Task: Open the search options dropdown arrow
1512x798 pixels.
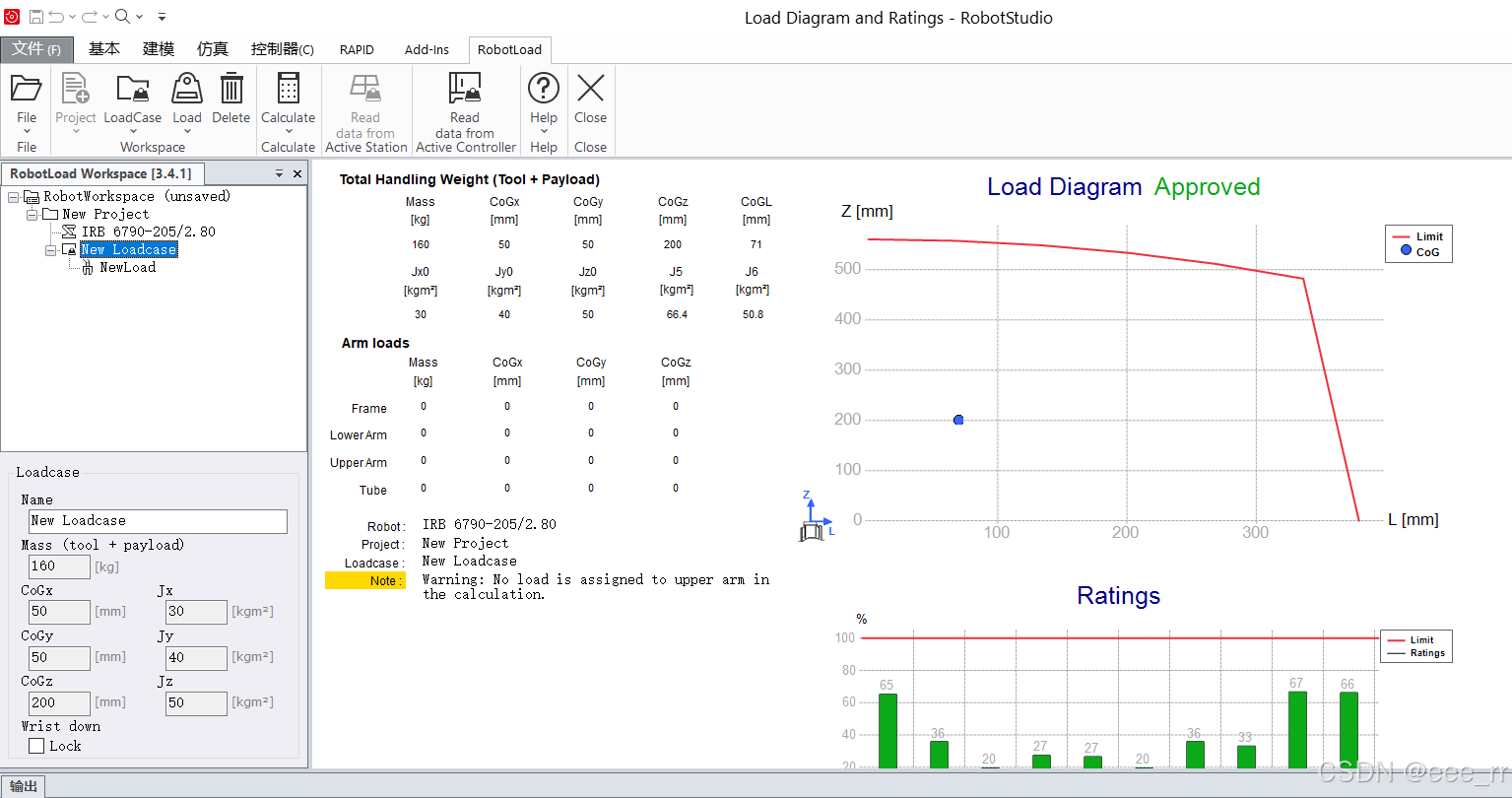Action: click(x=139, y=17)
